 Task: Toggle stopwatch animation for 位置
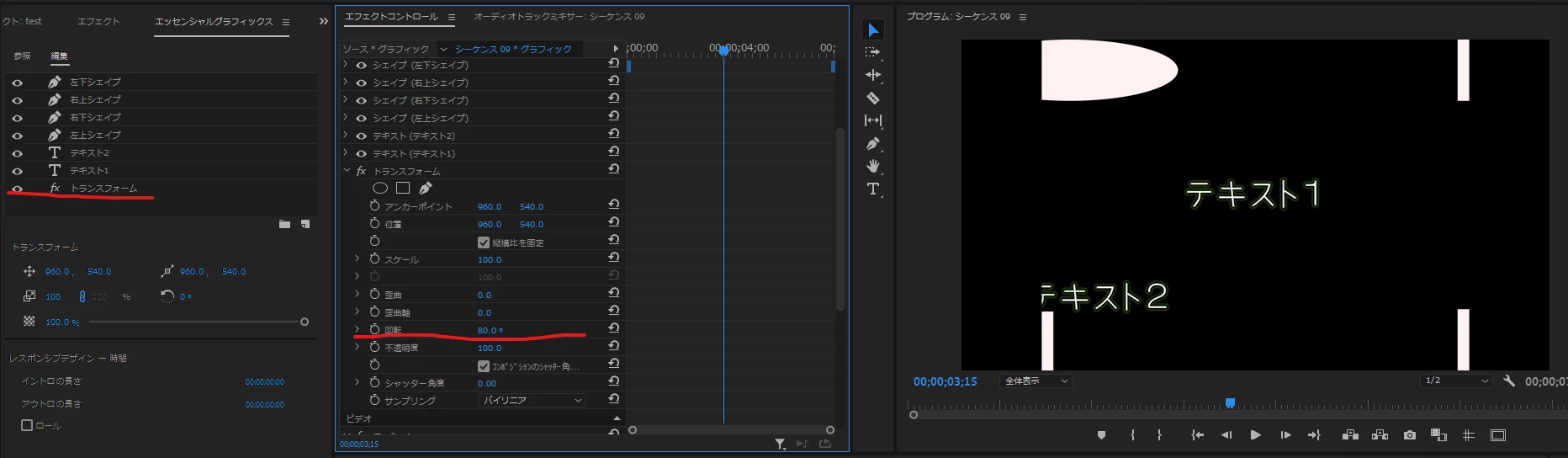pos(374,223)
